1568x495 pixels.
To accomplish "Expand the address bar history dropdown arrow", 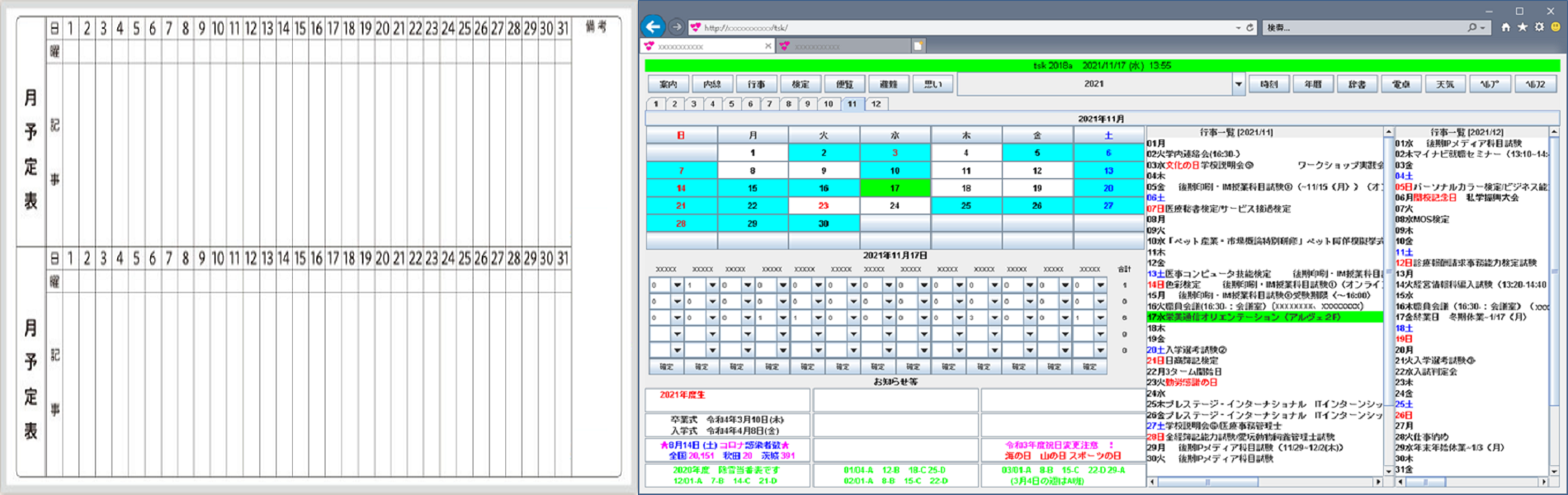I will click(x=1238, y=27).
